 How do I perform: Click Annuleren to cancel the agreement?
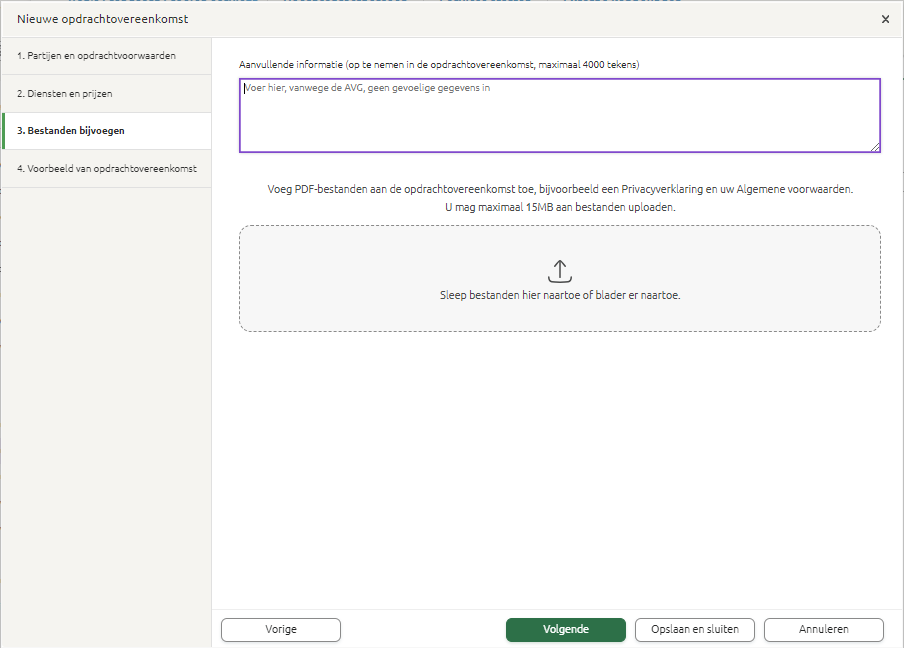pyautogui.click(x=823, y=629)
